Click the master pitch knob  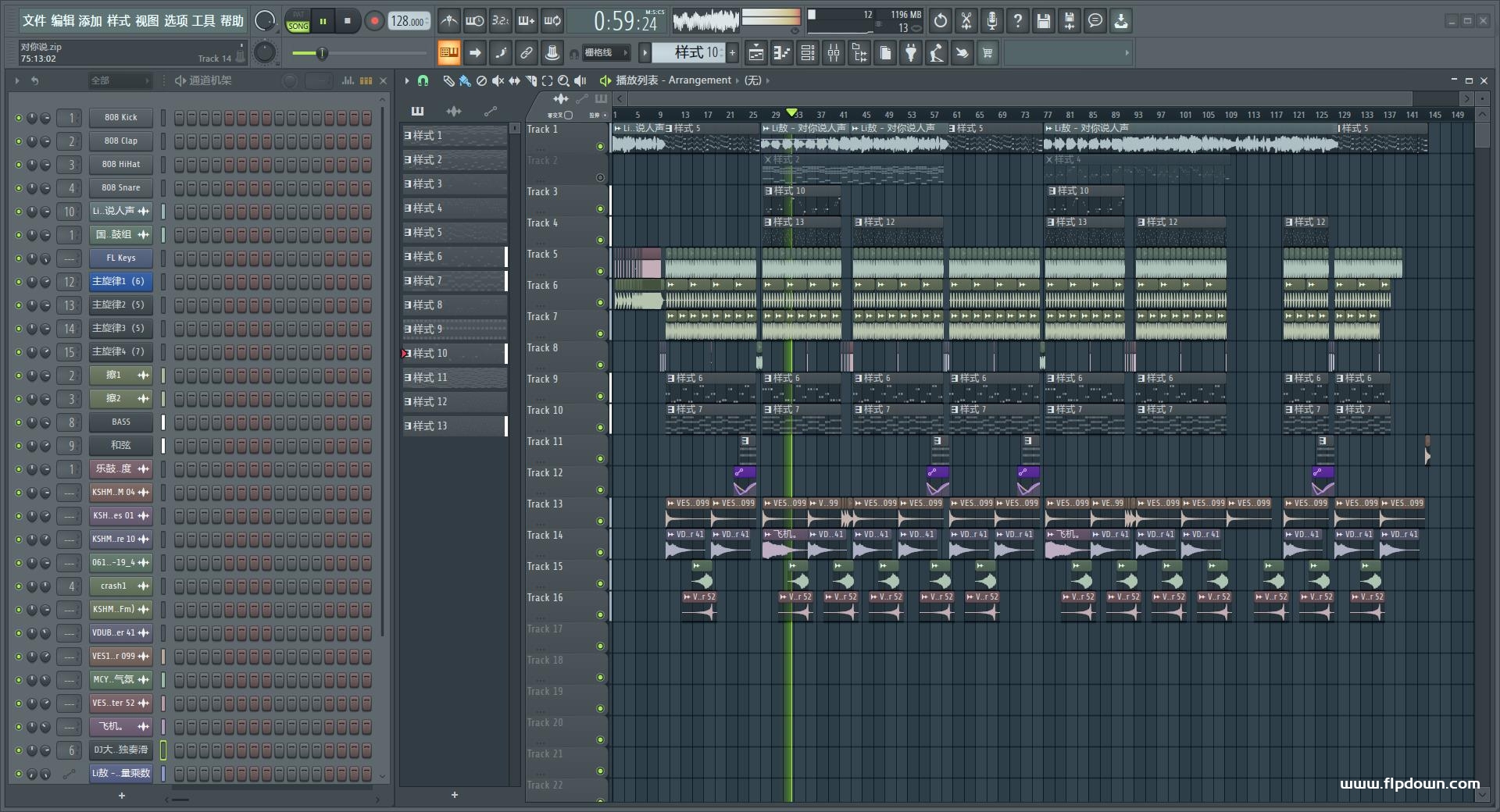[x=265, y=53]
